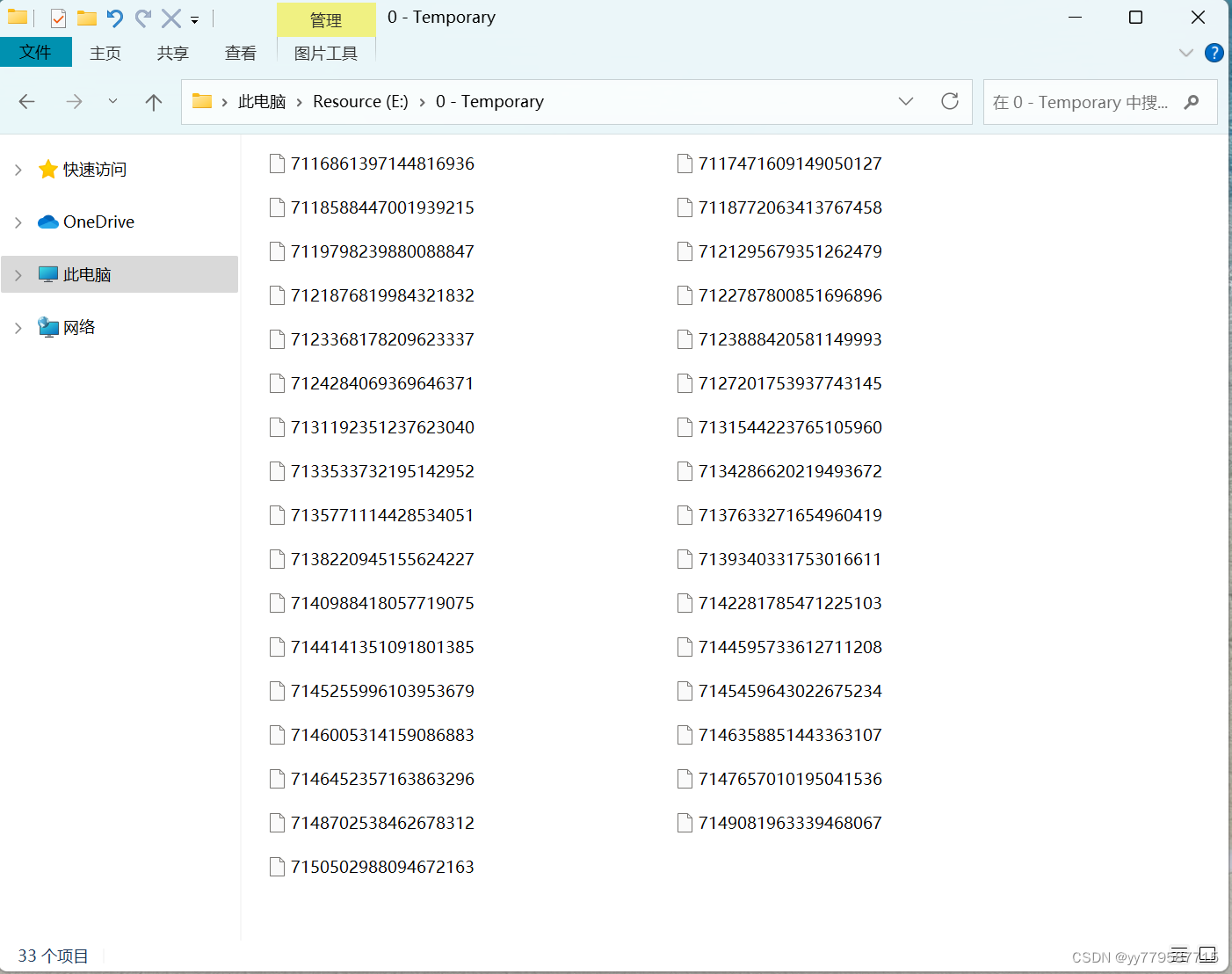
Task: Expand the OneDrive tree node
Action: pyautogui.click(x=18, y=222)
